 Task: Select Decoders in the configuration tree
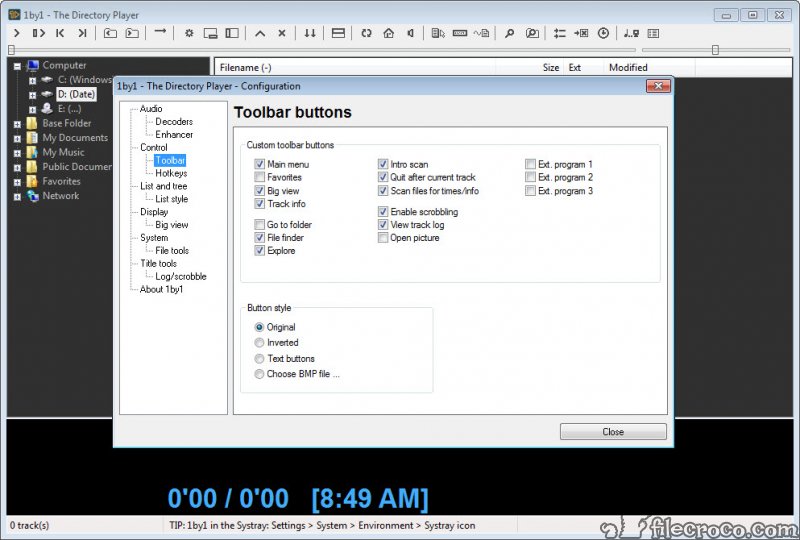[174, 122]
